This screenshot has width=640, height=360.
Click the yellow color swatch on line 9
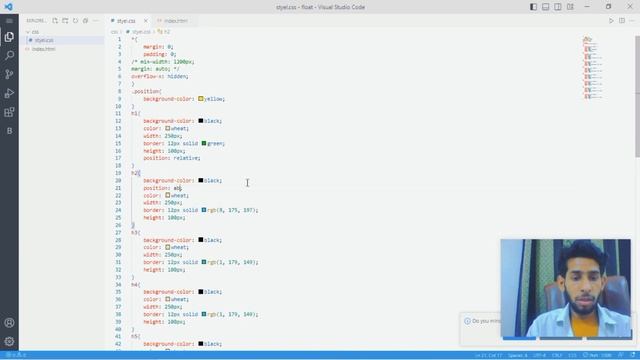pos(200,99)
